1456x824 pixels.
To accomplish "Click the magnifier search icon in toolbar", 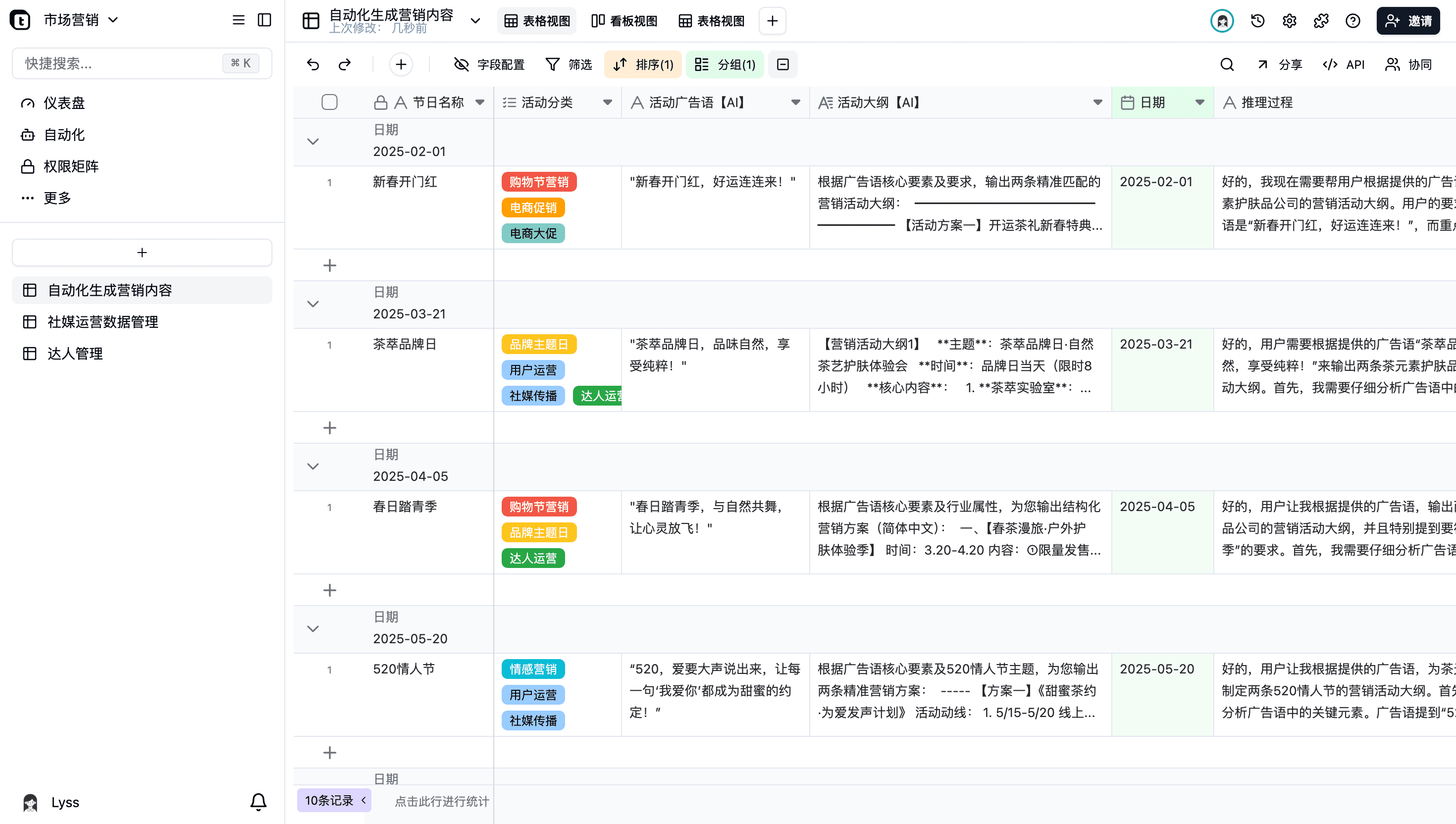I will pos(1226,64).
